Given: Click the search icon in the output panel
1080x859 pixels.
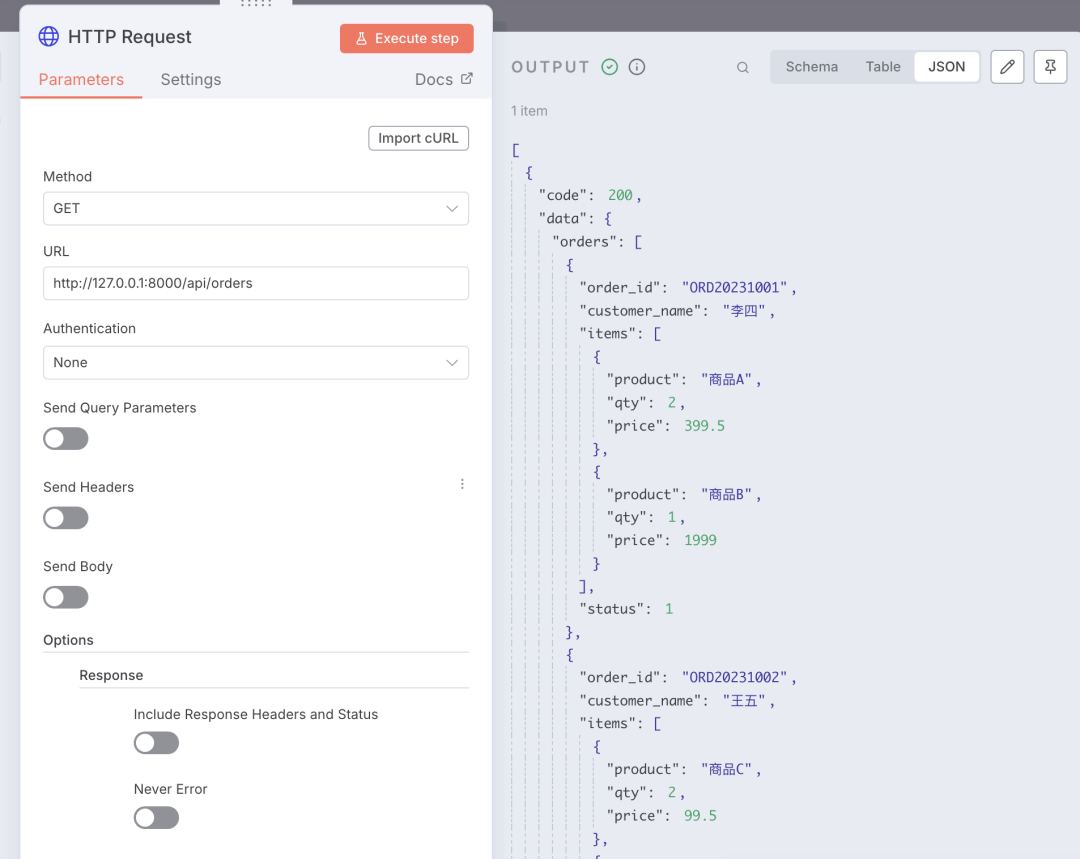Looking at the screenshot, I should coord(743,68).
